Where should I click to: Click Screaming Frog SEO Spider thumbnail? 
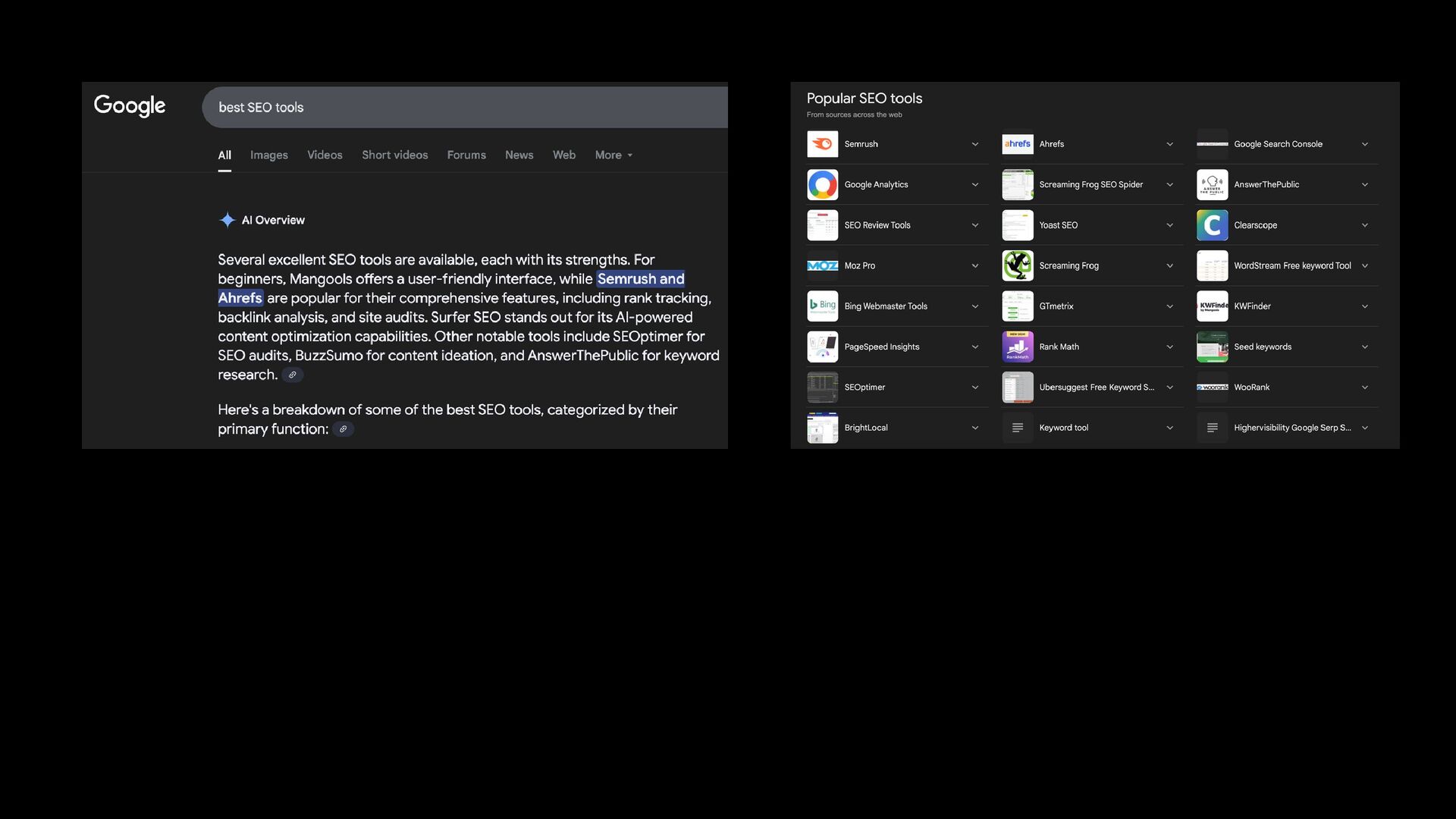click(1018, 184)
